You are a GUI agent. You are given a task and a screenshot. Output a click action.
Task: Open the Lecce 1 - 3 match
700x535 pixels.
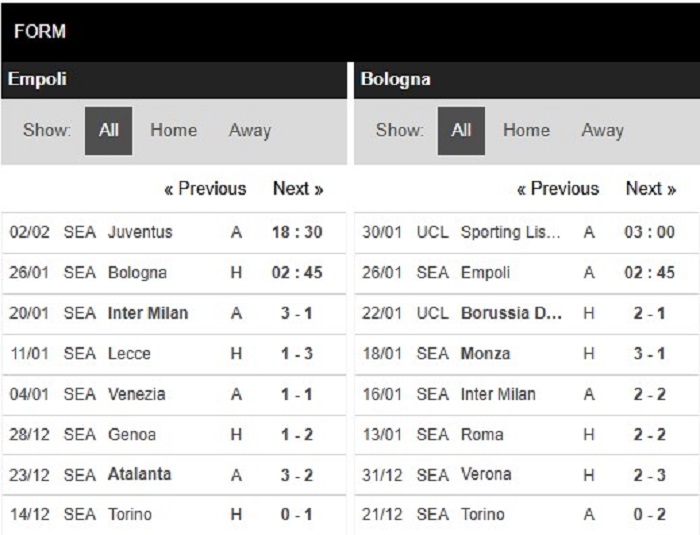174,354
